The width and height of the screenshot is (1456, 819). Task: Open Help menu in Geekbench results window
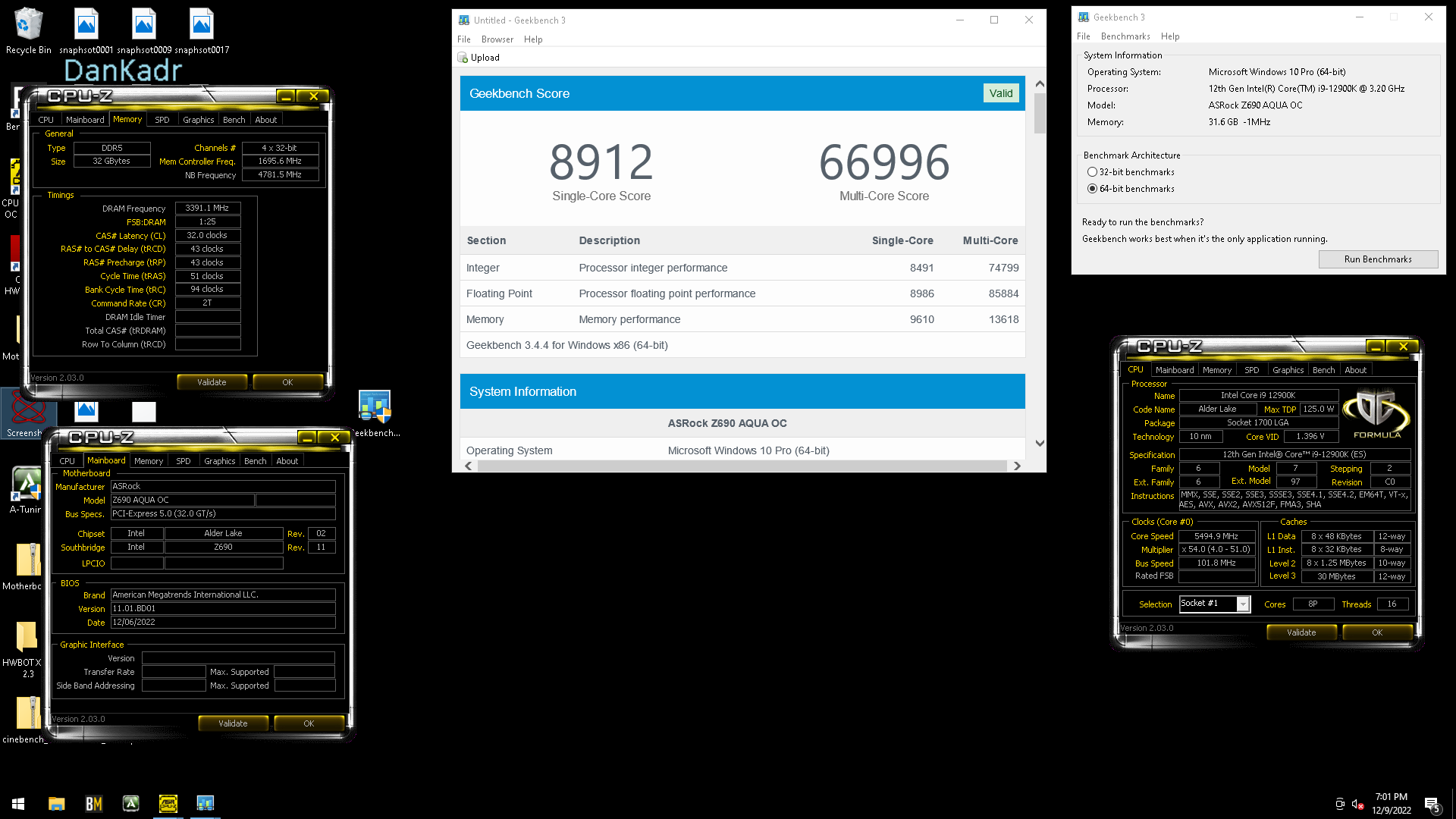pyautogui.click(x=533, y=39)
